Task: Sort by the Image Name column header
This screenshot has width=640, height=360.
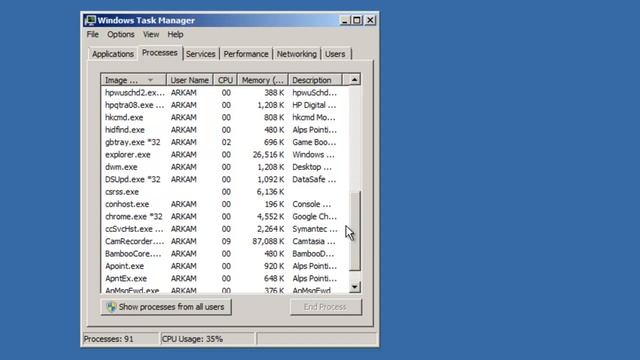Action: coord(133,80)
